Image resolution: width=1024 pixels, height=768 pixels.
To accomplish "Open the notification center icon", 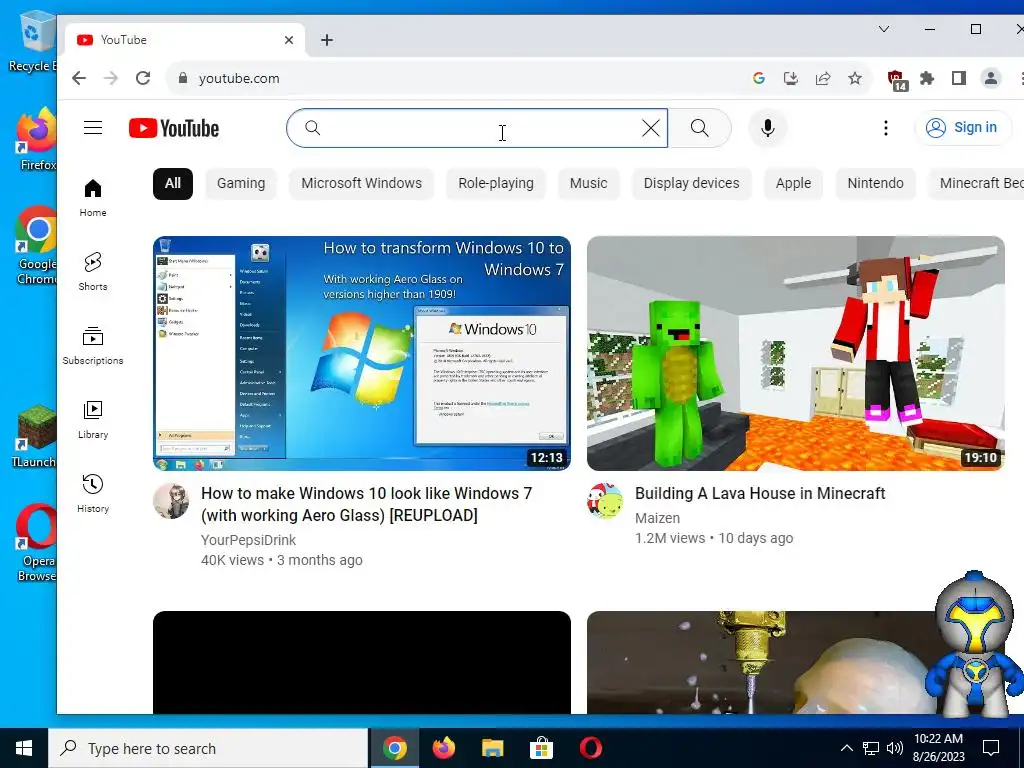I will coord(991,748).
